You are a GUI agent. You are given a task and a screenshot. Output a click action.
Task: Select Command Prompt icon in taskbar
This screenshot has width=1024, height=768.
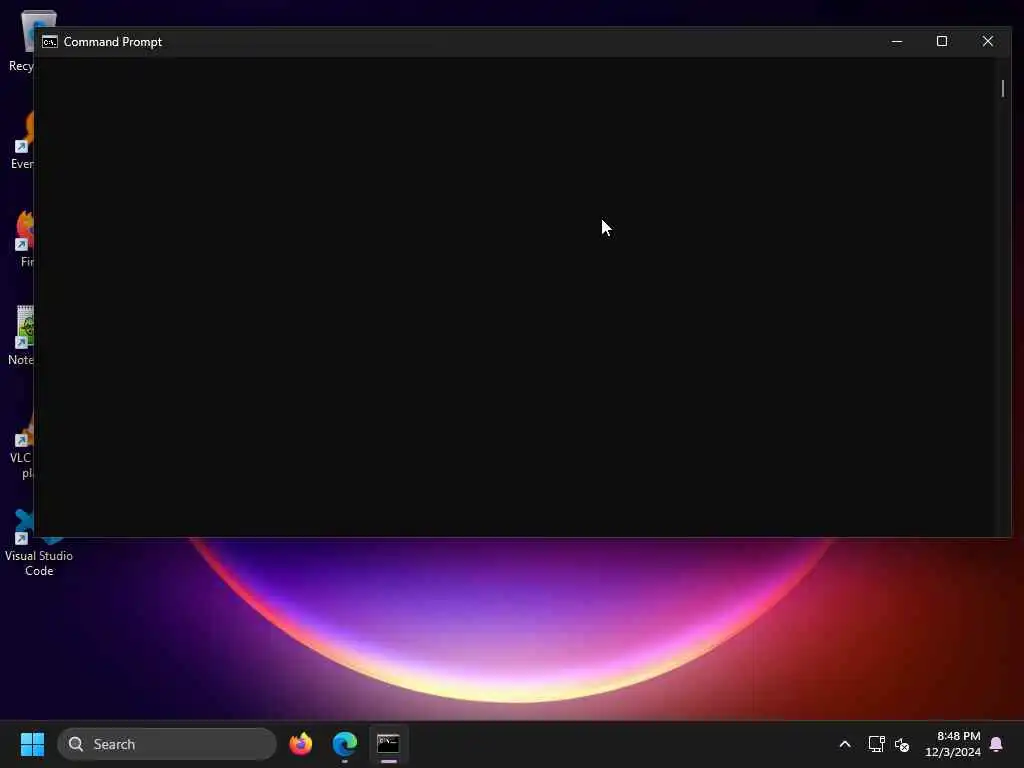pos(389,744)
